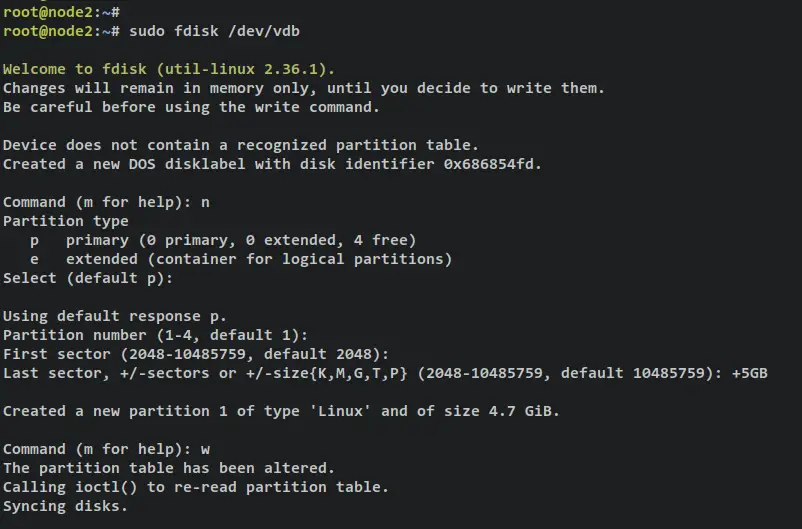Screen dimensions: 802x529
Task: Click the 'Syncing disks.' line
Action: click(65, 506)
